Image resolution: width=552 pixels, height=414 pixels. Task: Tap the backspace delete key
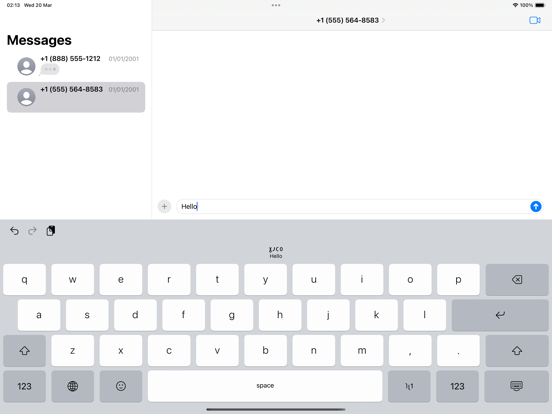(516, 280)
